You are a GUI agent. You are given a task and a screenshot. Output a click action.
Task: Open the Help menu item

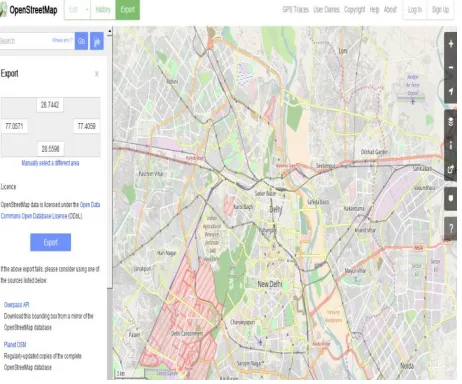click(x=374, y=10)
